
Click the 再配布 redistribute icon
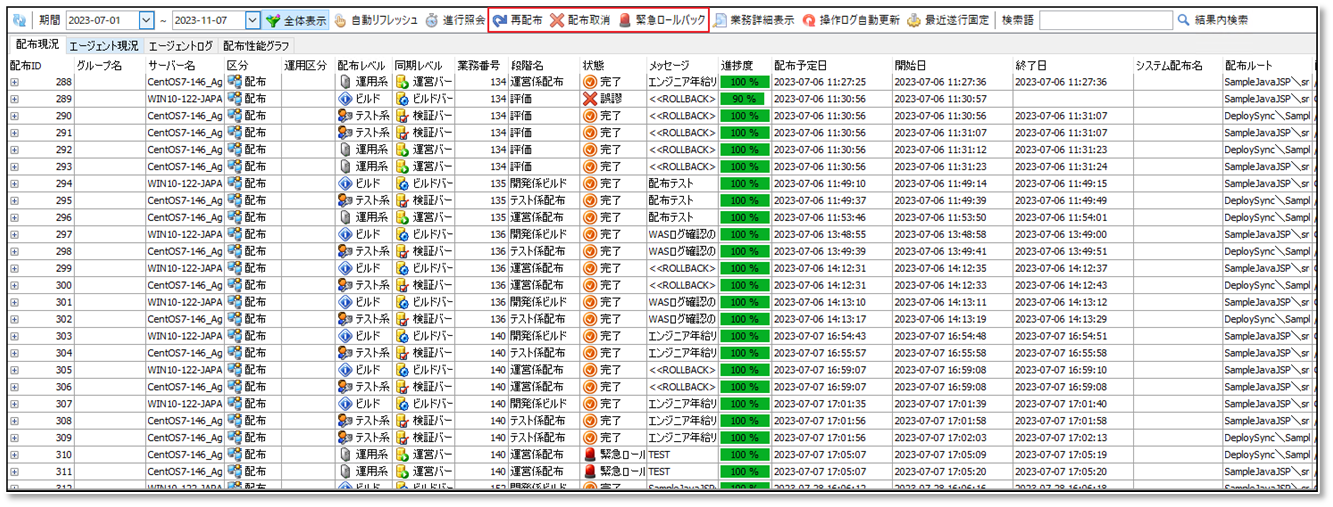499,20
